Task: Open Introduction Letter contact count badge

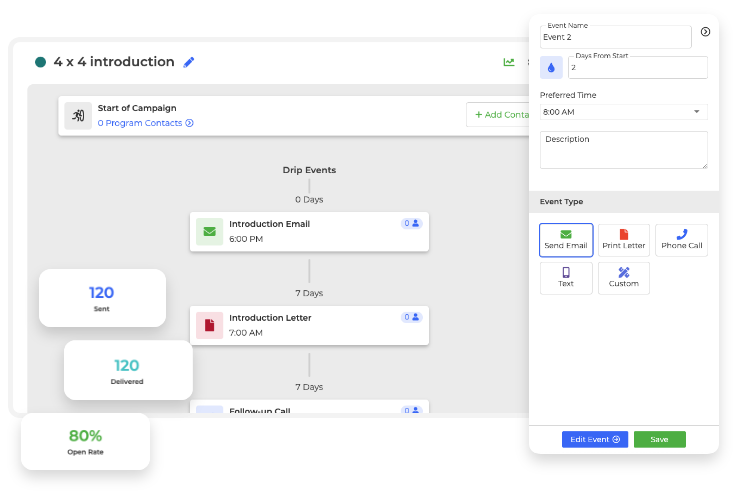Action: pos(412,317)
